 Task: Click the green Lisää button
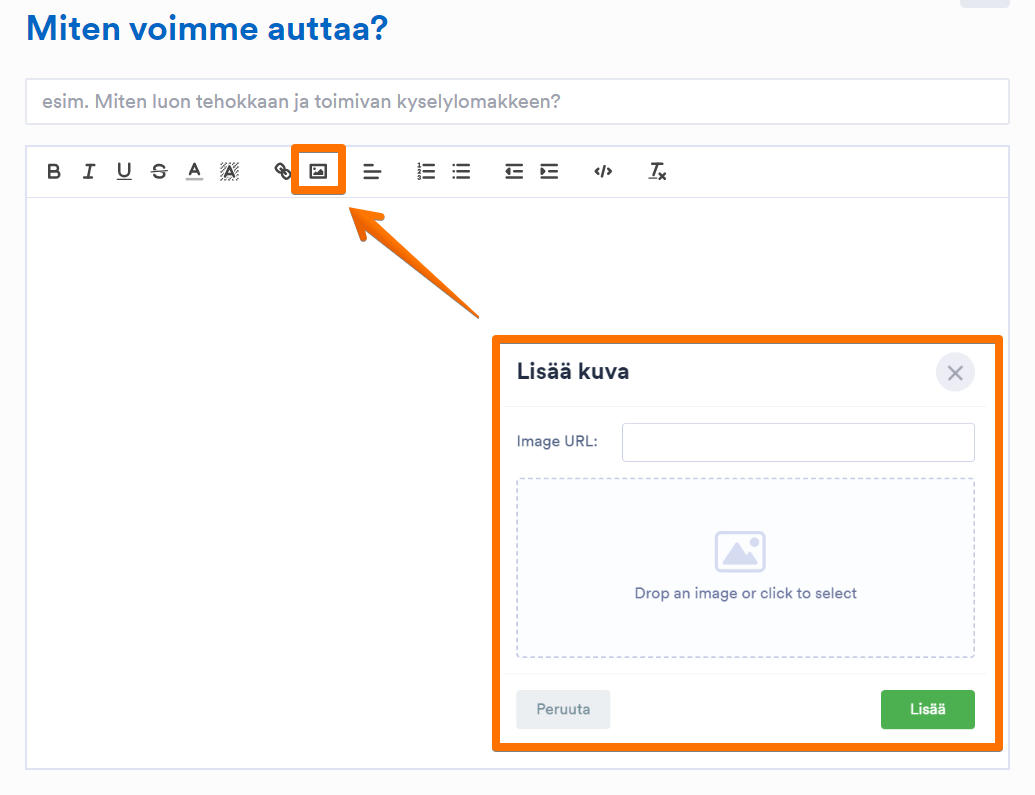927,710
